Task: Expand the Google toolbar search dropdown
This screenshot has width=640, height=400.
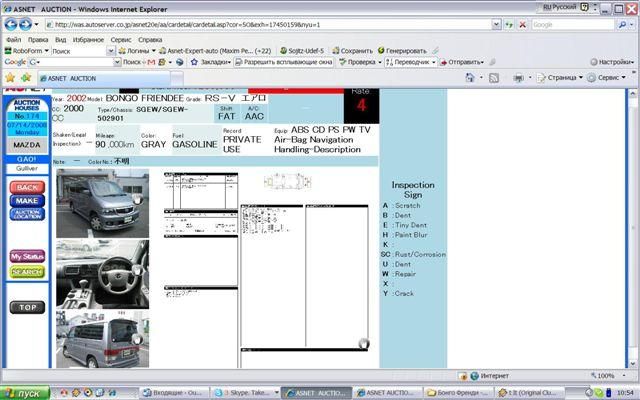Action: point(117,62)
